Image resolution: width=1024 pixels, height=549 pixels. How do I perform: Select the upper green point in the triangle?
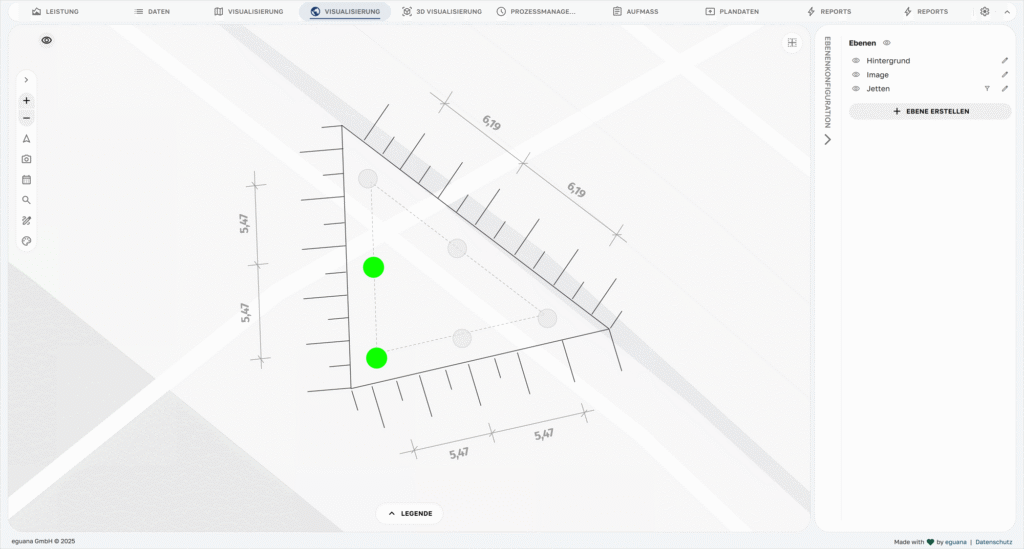point(373,267)
